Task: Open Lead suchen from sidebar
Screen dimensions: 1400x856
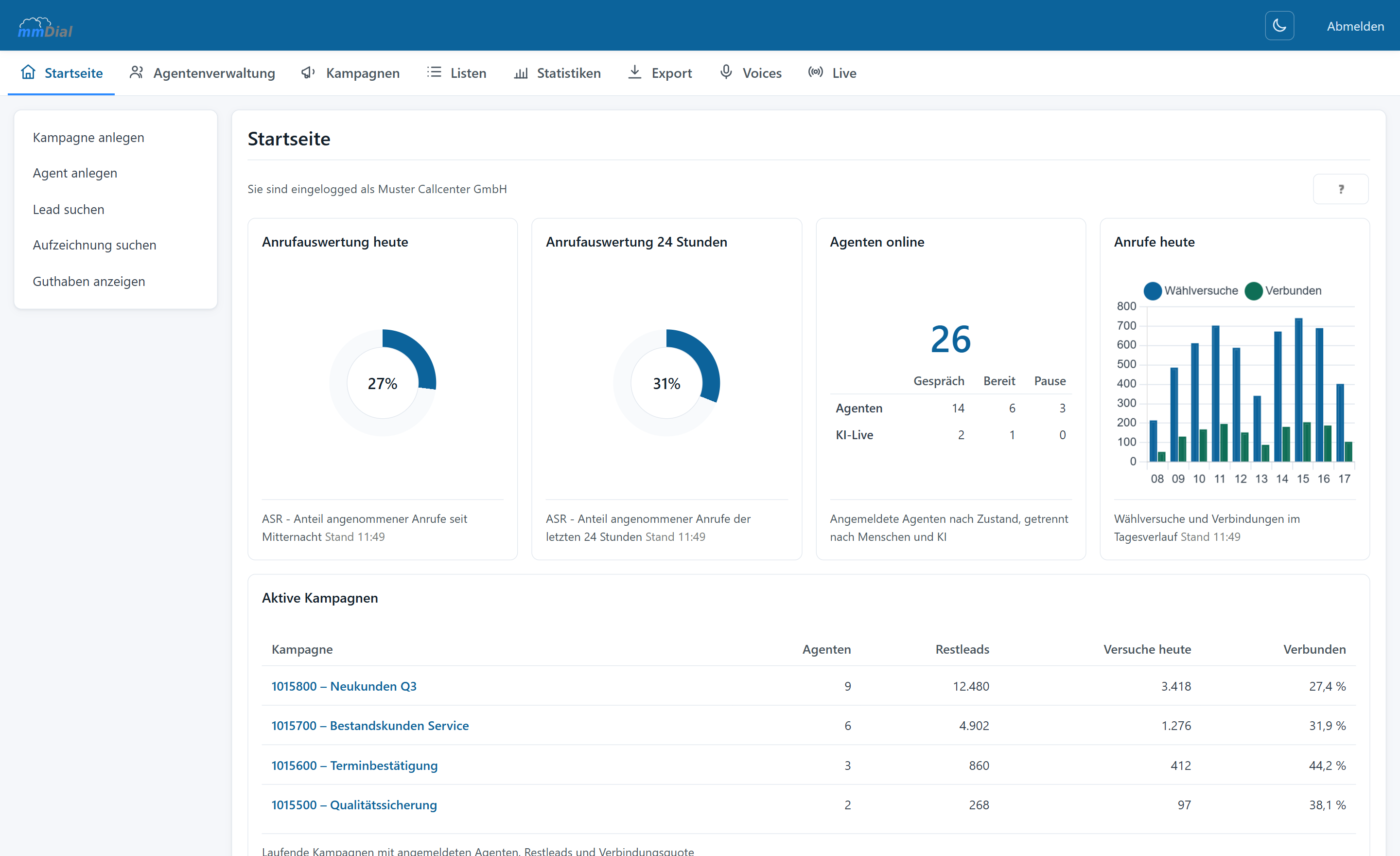Action: [x=69, y=209]
